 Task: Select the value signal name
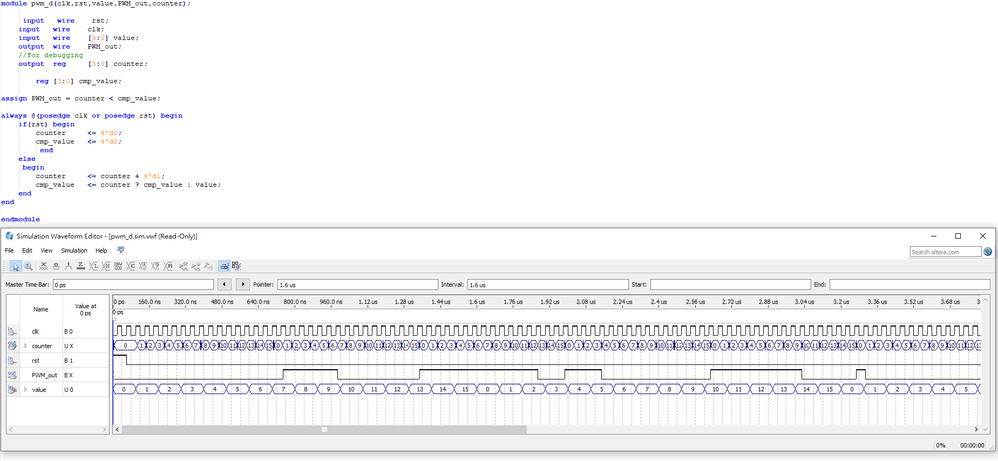(x=39, y=390)
